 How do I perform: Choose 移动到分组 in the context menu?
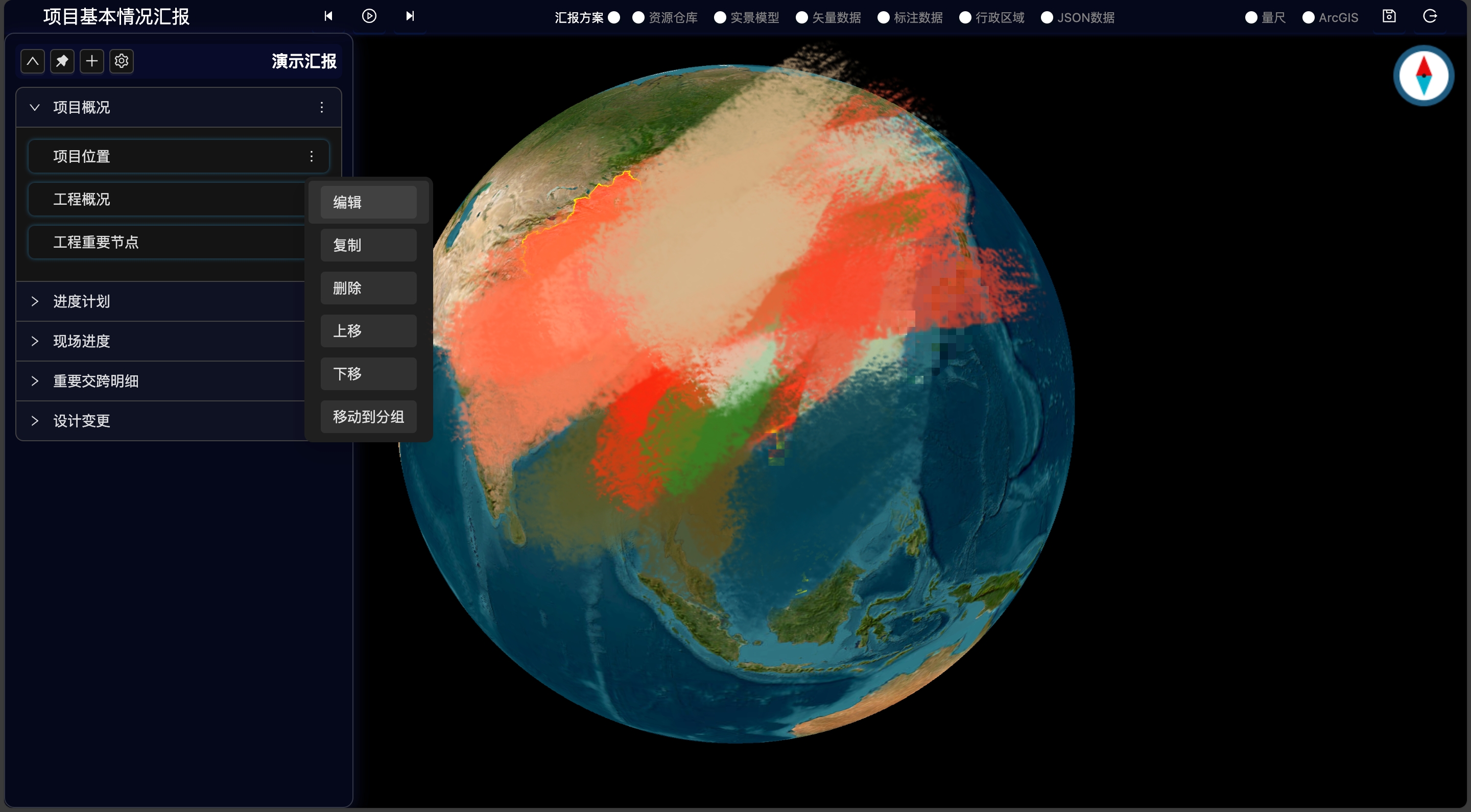368,417
